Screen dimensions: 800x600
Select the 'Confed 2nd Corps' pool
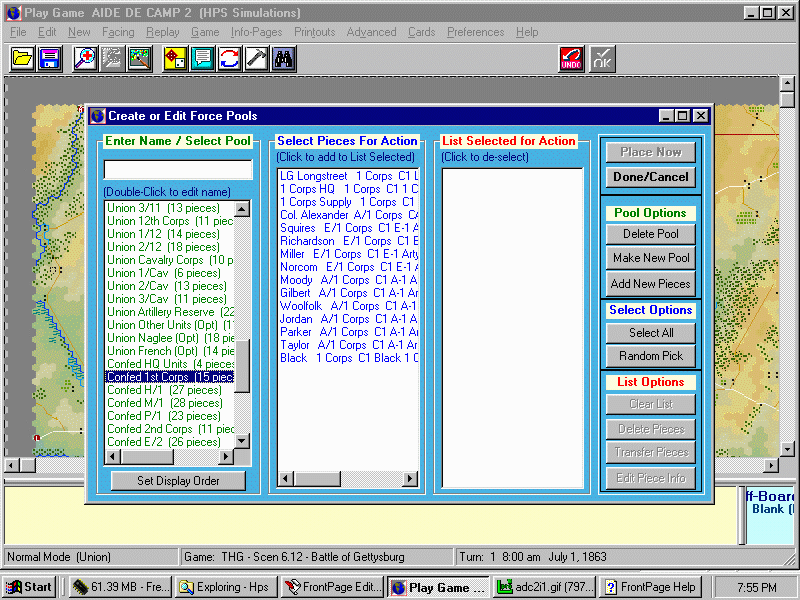170,429
